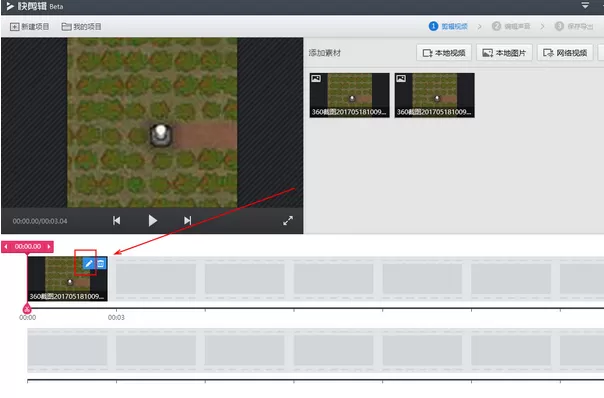The image size is (604, 398).
Task: Open 我的项目 my projects
Action: pyautogui.click(x=81, y=27)
